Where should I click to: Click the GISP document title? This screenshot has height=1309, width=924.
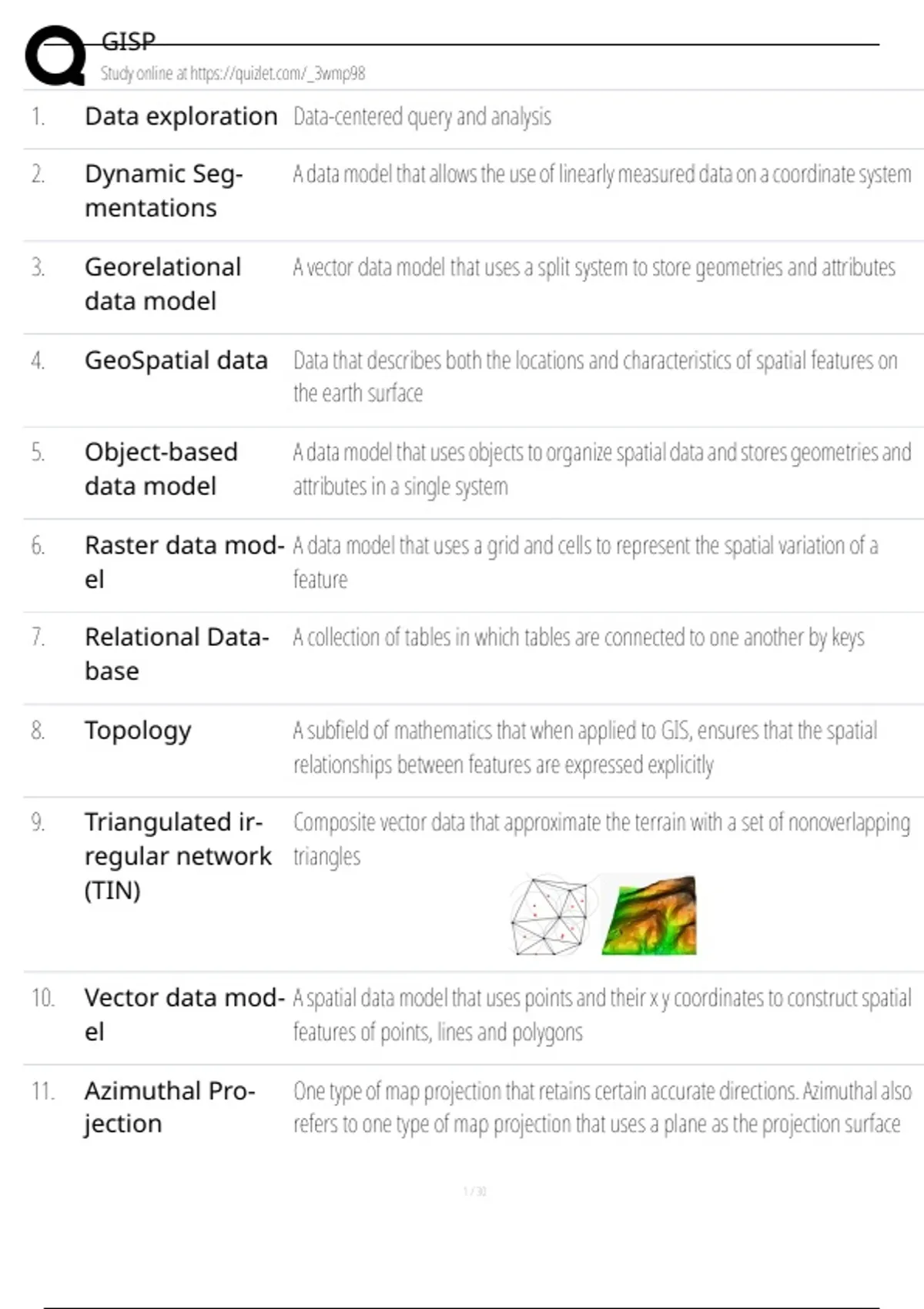tap(128, 41)
